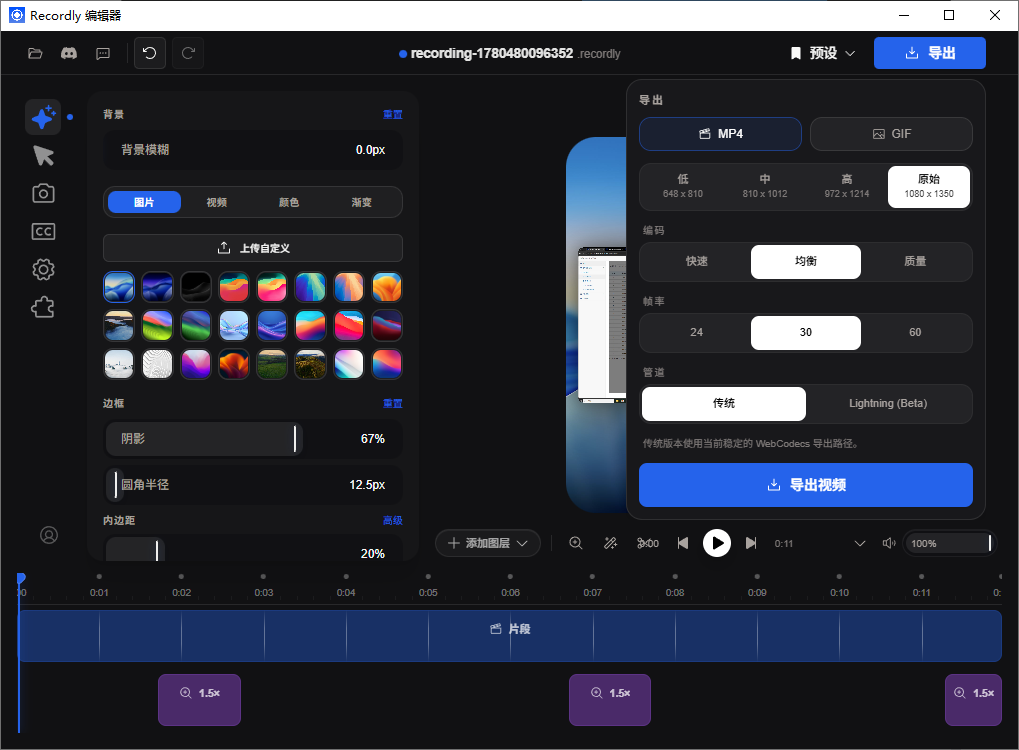This screenshot has width=1019, height=750.
Task: Adjust the 阴影 shadow slider
Action: coord(253,439)
